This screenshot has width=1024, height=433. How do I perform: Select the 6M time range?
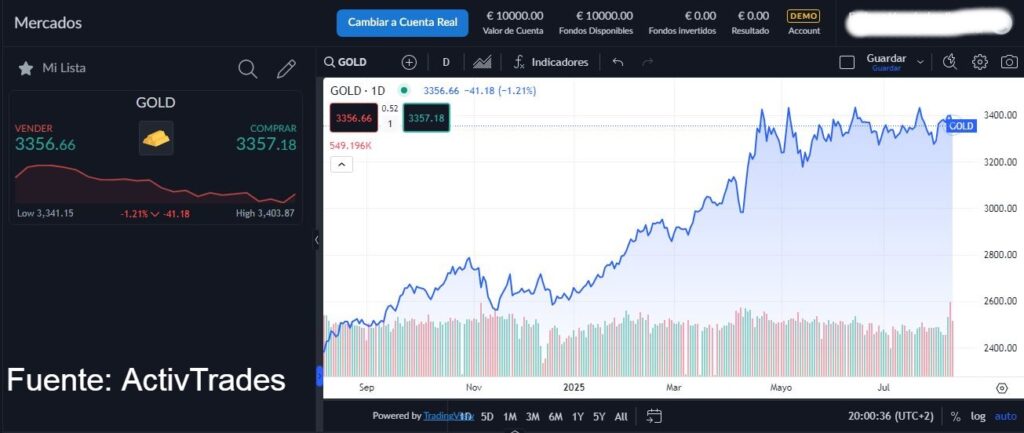point(556,416)
